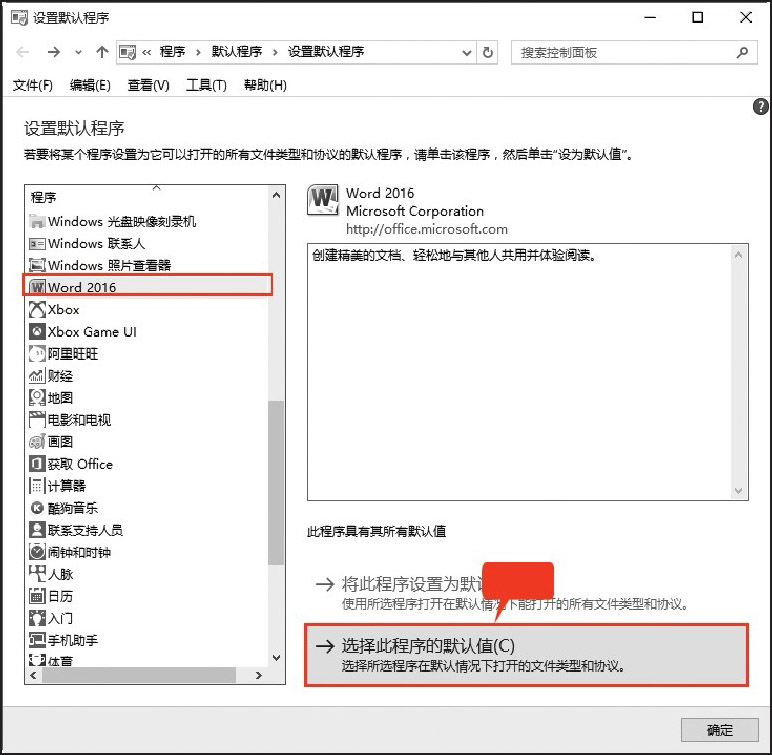Expand the breadcrumb arrow after 默认程序
This screenshot has width=772, height=755.
[275, 52]
